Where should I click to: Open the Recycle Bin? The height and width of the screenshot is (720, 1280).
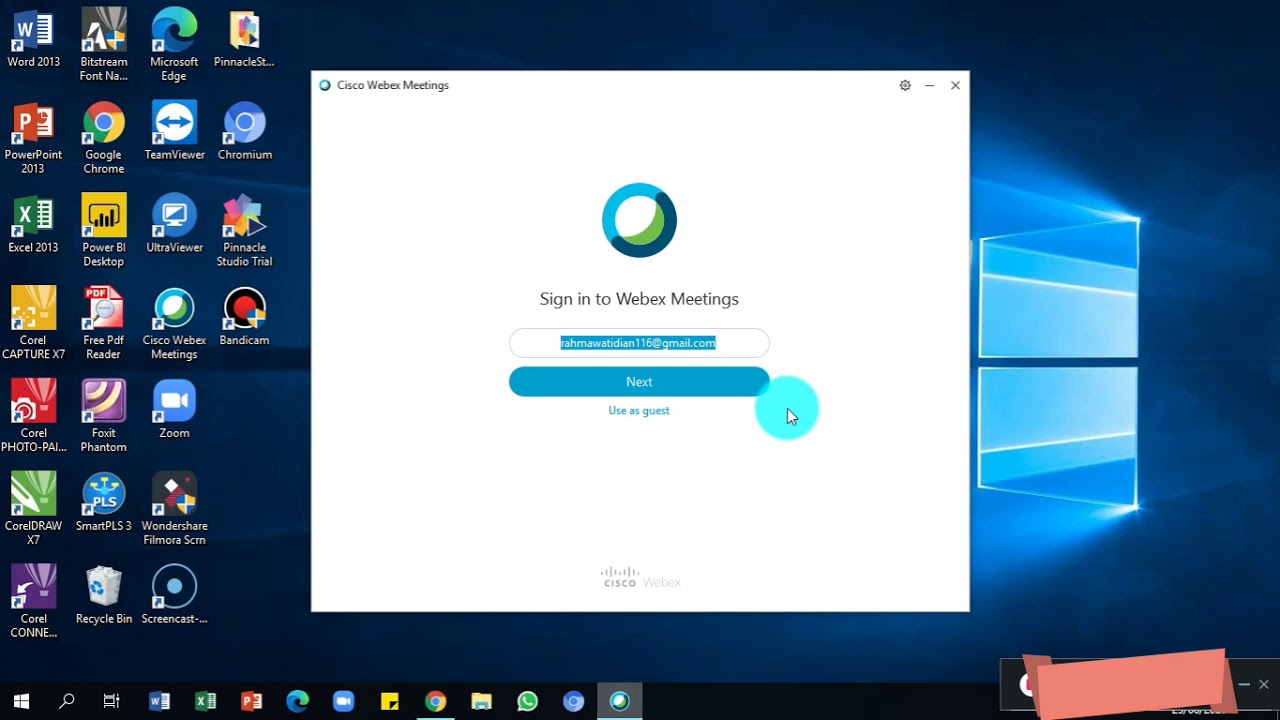coord(104,596)
